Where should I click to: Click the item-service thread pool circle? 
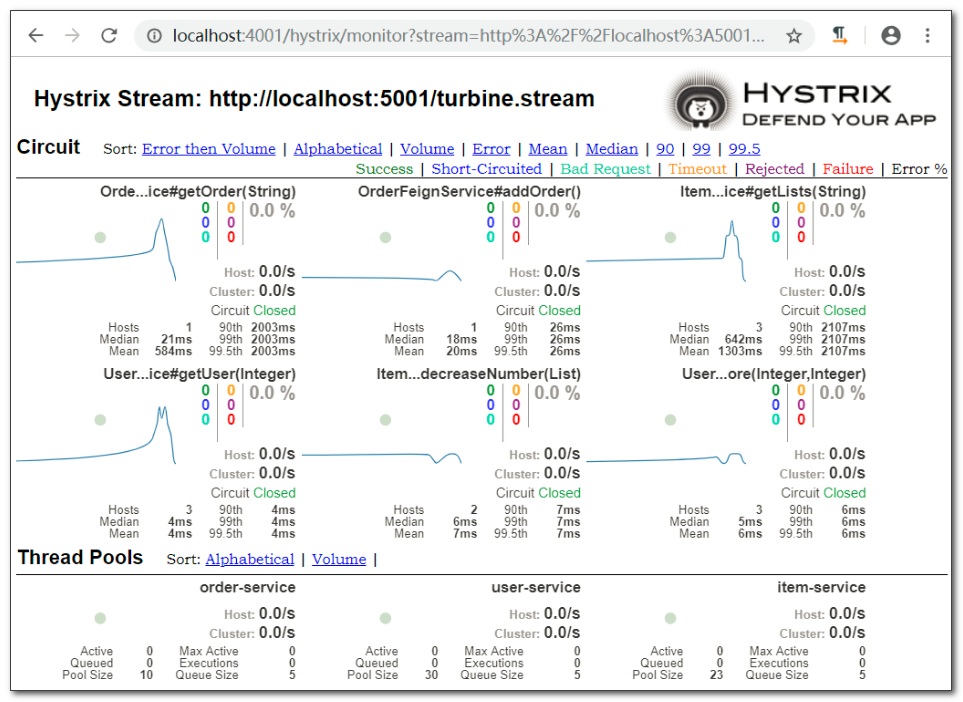pos(670,618)
